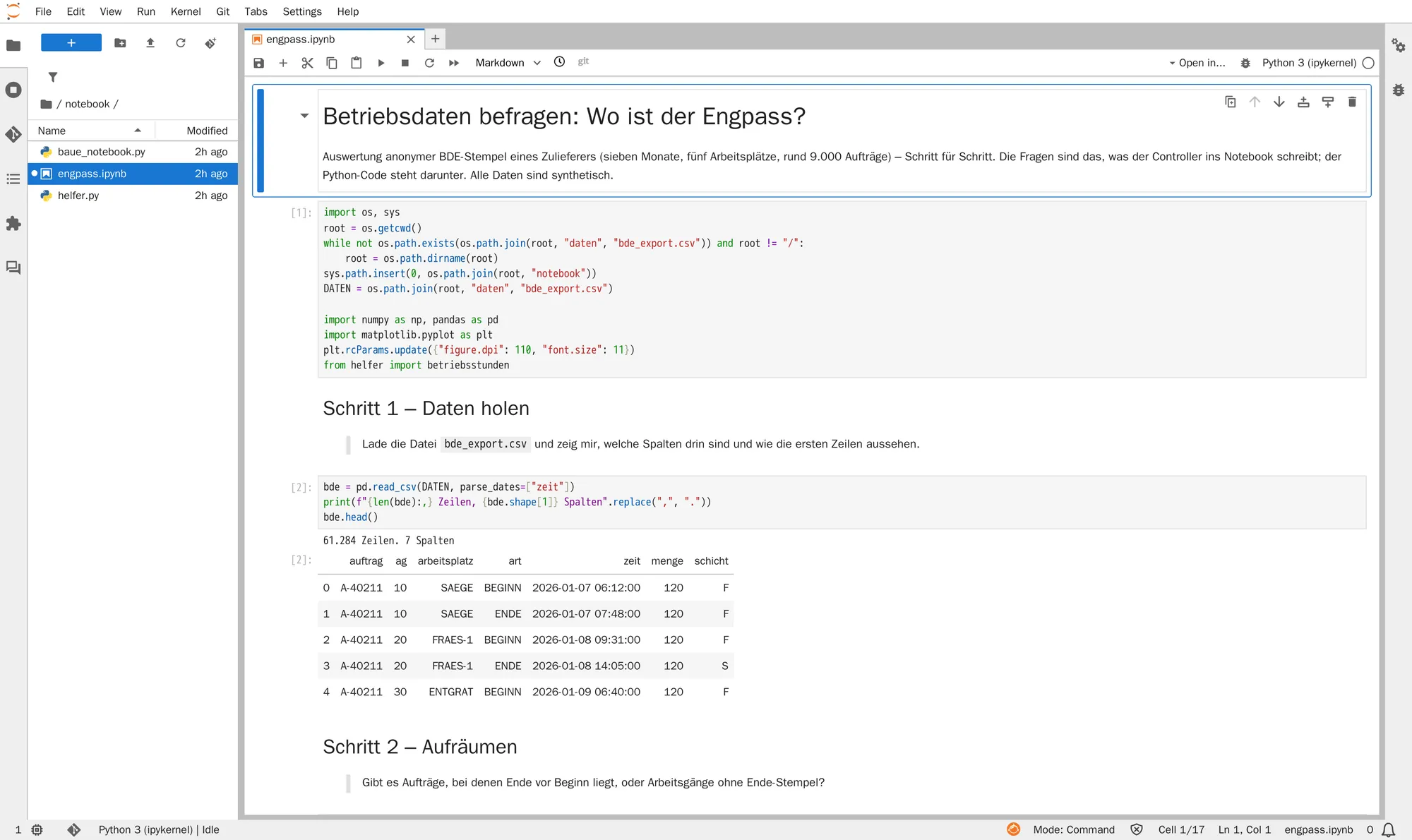Enable the debugger bug icon in toolbar
Viewport: 1412px width, 840px height.
[1246, 63]
